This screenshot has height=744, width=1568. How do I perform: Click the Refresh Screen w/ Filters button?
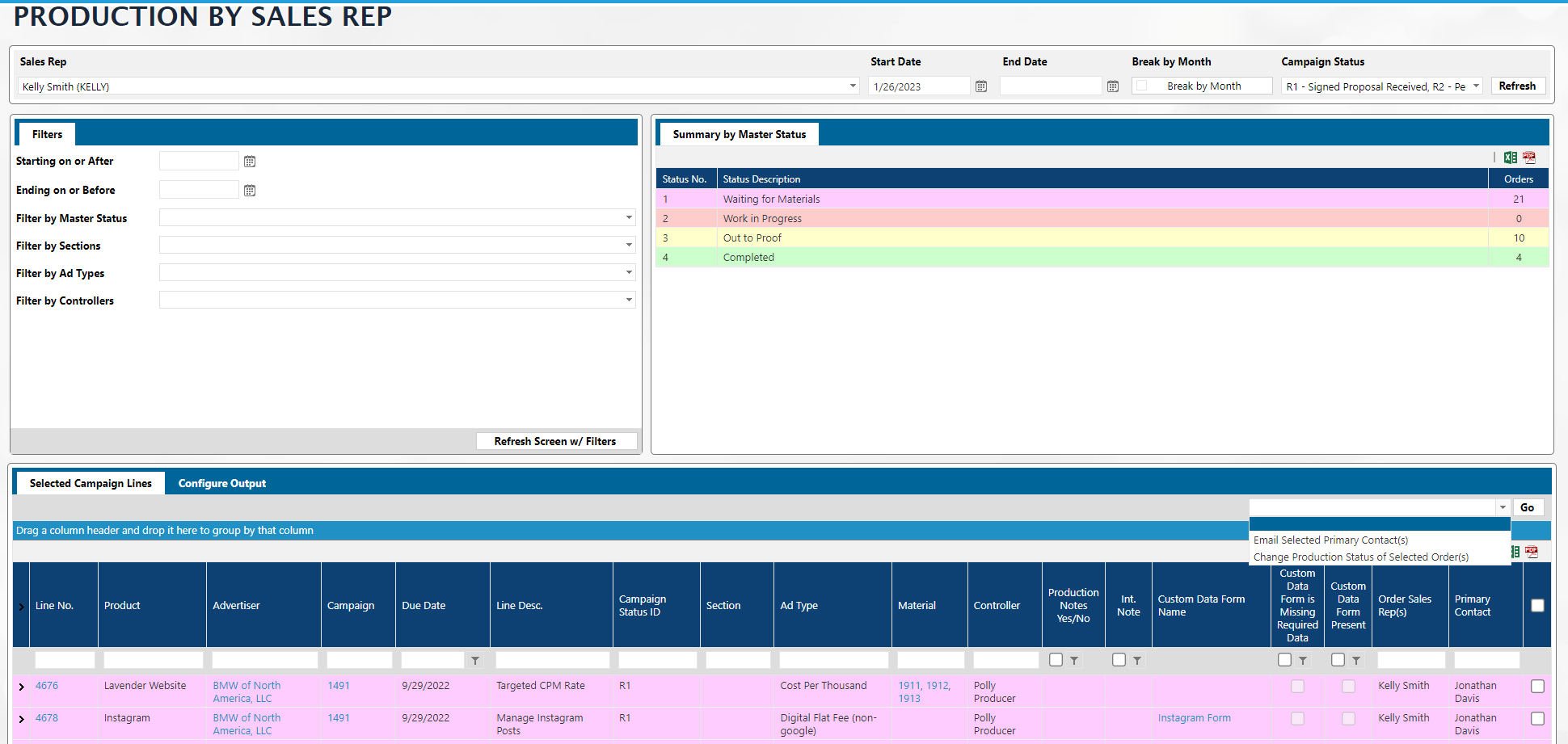pos(555,441)
